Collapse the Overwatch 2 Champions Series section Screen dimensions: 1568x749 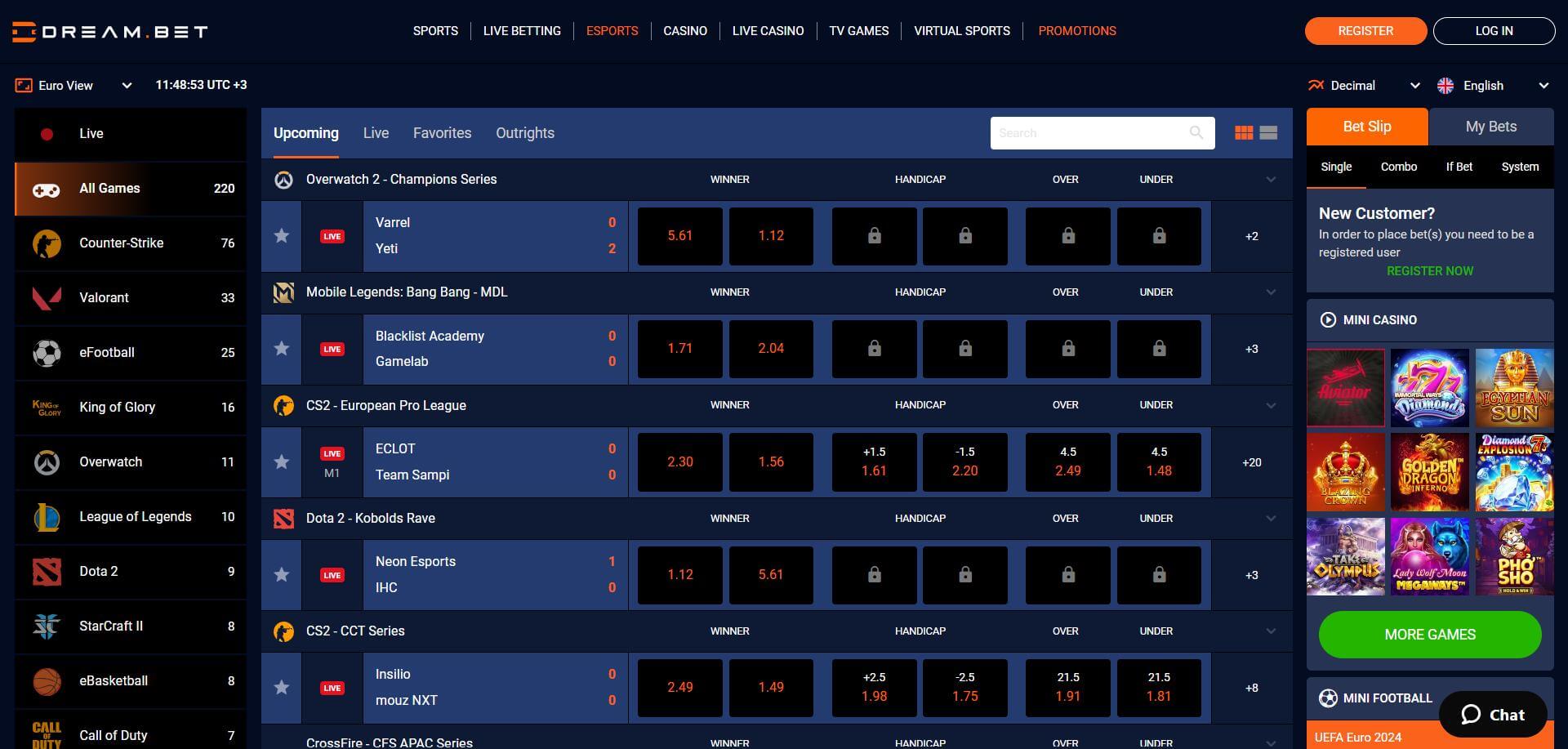pyautogui.click(x=1271, y=179)
